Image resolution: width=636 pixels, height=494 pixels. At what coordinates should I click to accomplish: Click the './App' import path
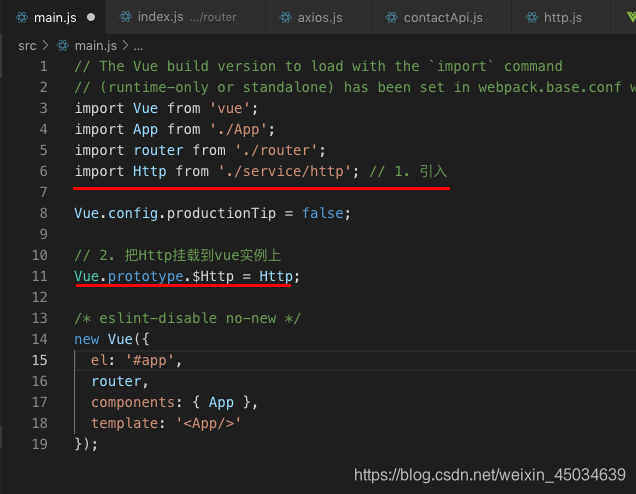pos(238,129)
